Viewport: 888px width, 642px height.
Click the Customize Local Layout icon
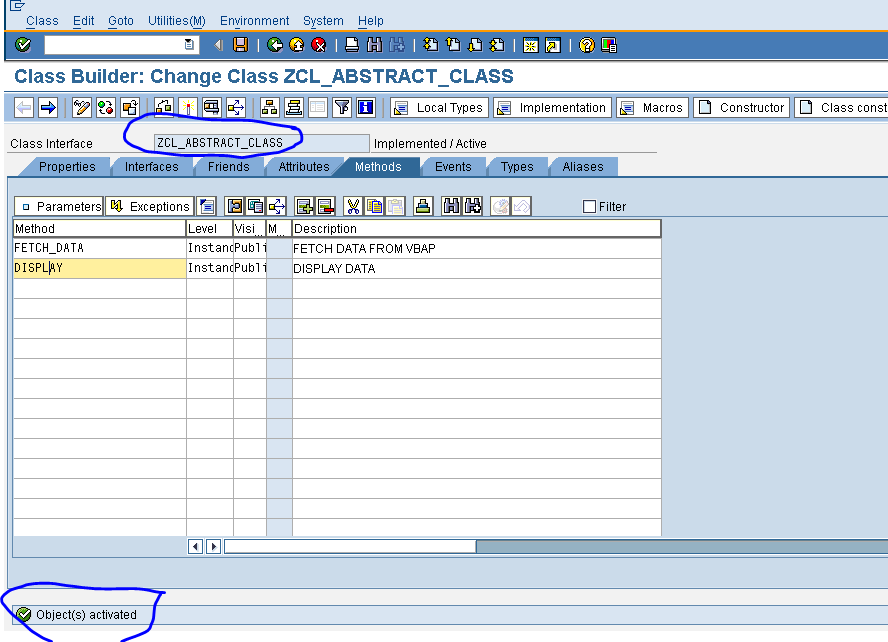tap(609, 45)
